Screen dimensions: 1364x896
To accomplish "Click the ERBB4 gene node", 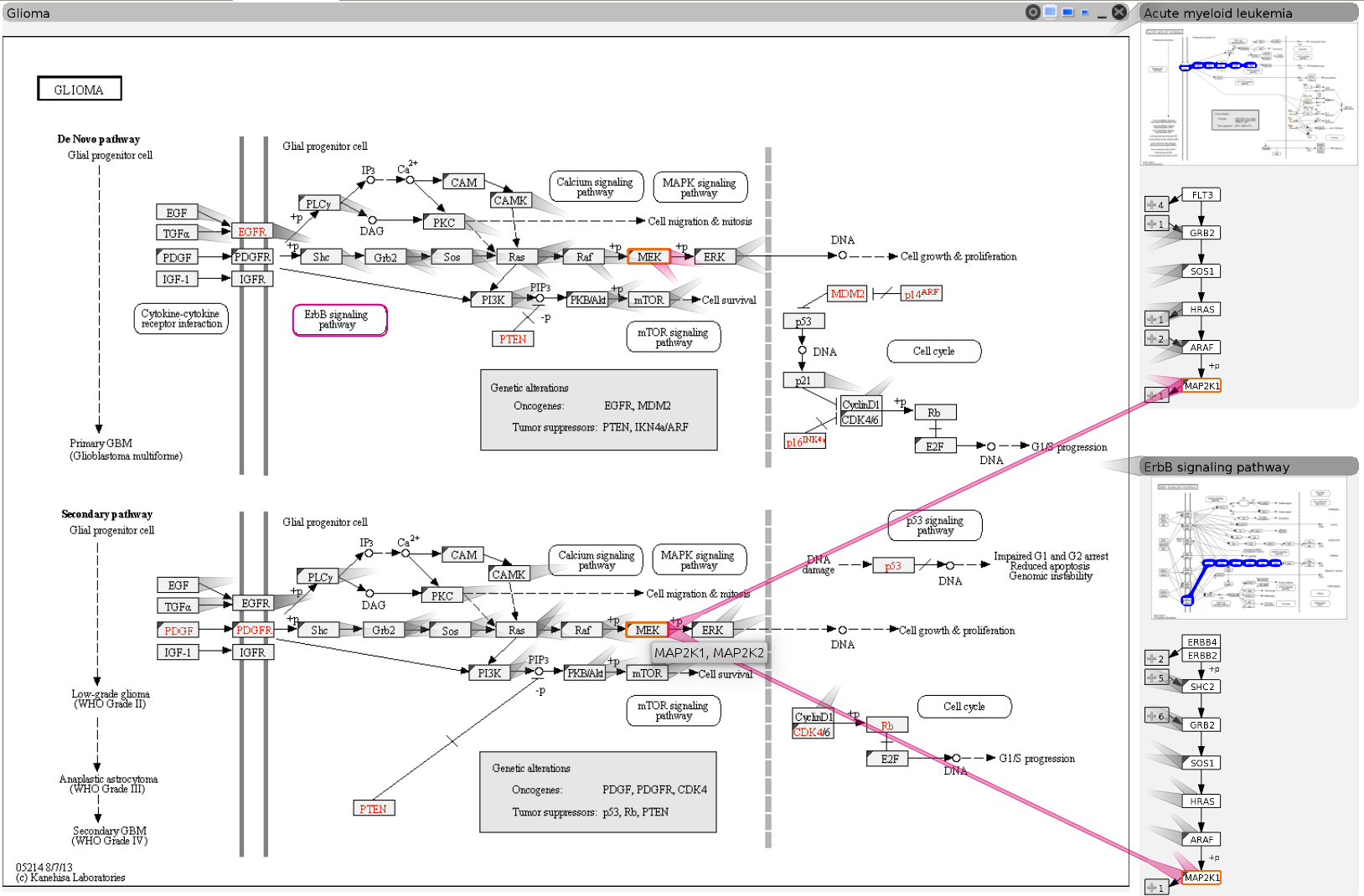I will [1201, 642].
